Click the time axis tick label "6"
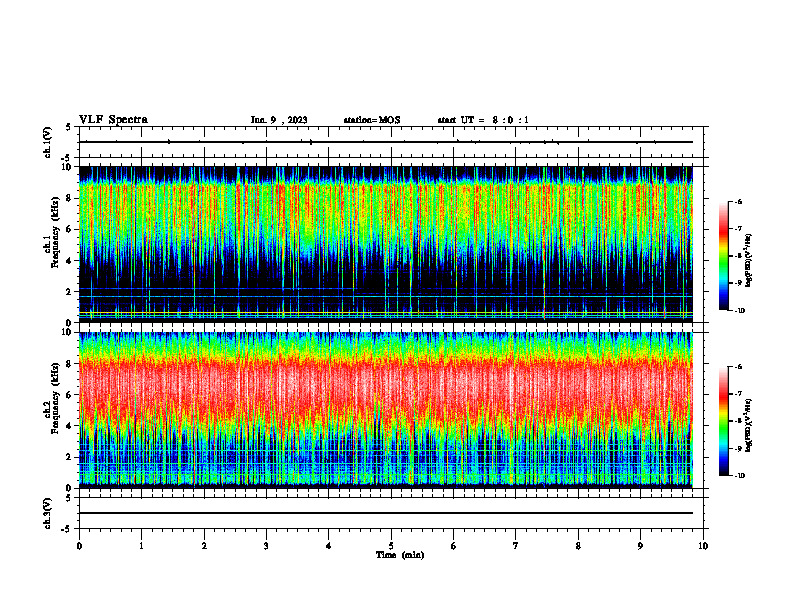This screenshot has width=792, height=612. click(x=454, y=546)
